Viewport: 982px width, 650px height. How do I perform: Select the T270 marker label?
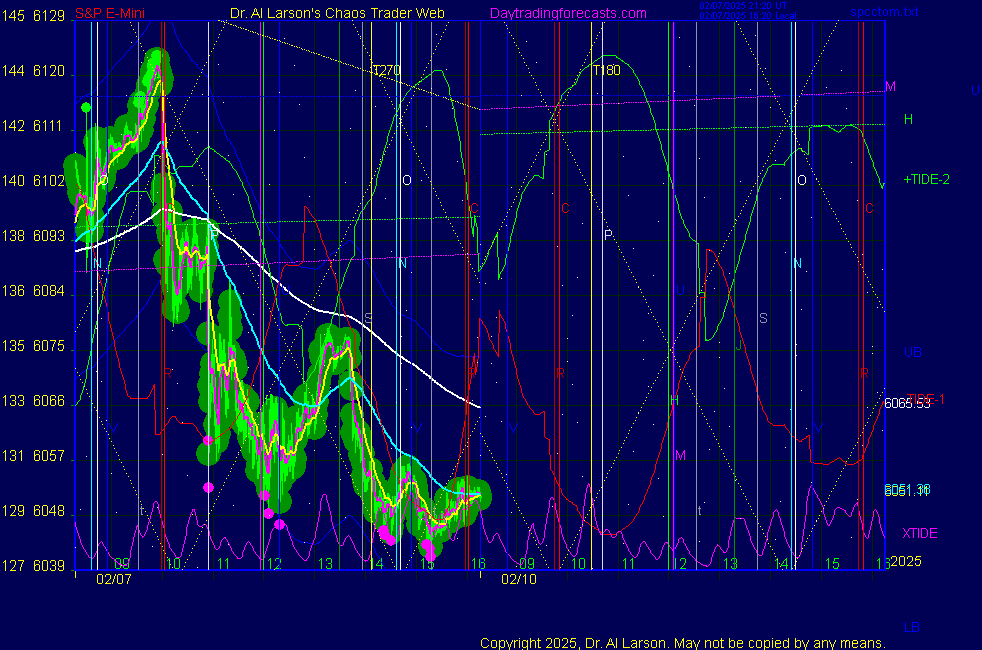click(x=385, y=71)
